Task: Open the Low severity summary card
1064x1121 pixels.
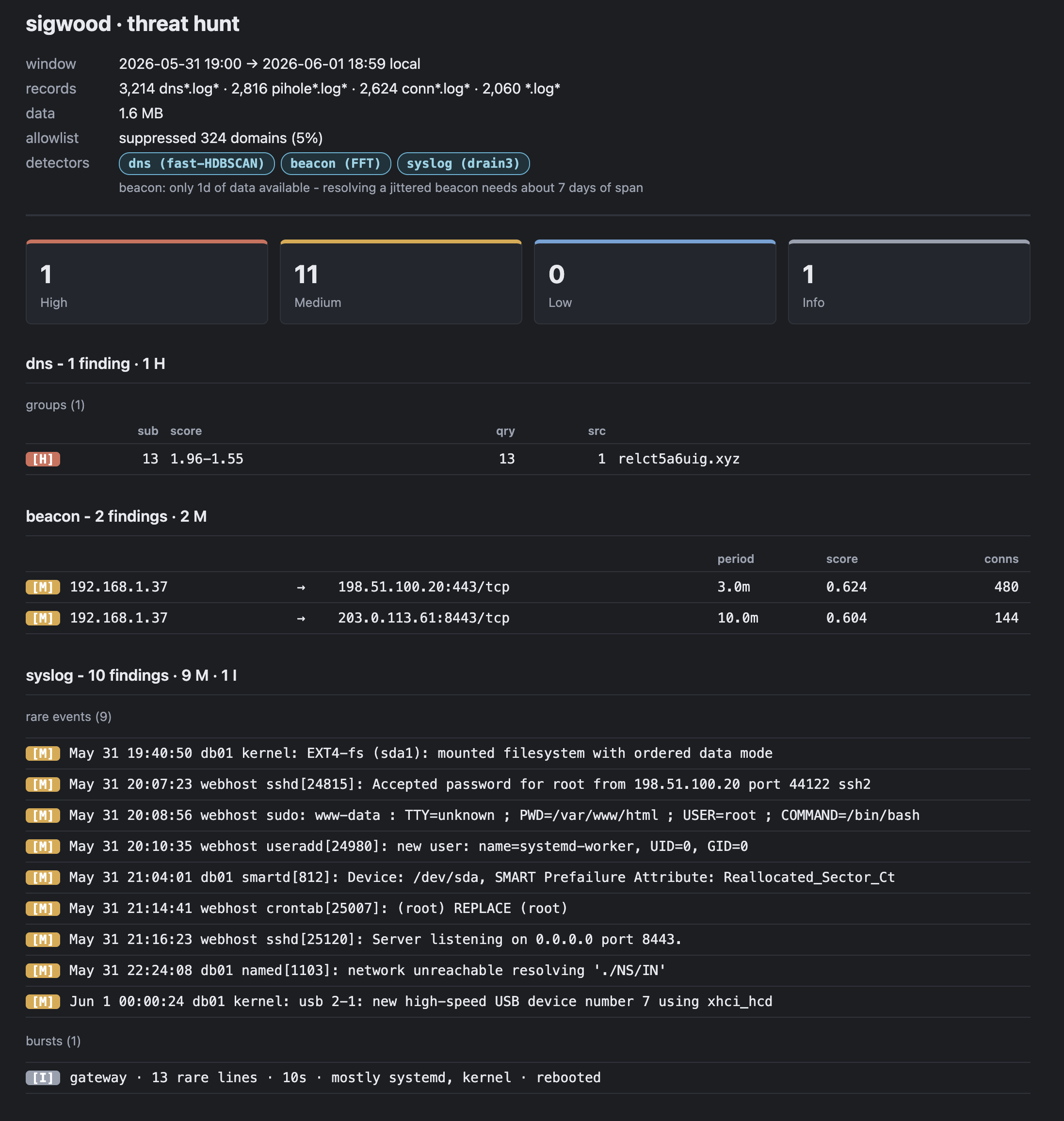Action: 655,282
